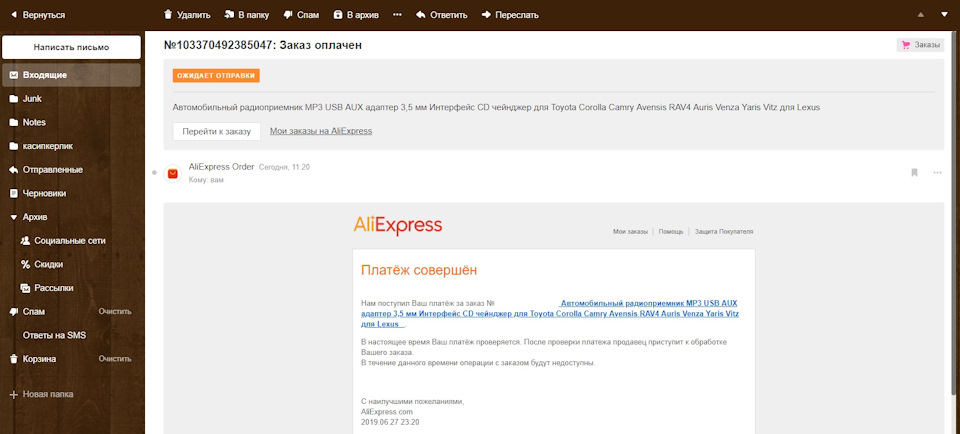Viewport: 960px width, 434px height.
Task: Delete the email with Удалить
Action: click(187, 15)
